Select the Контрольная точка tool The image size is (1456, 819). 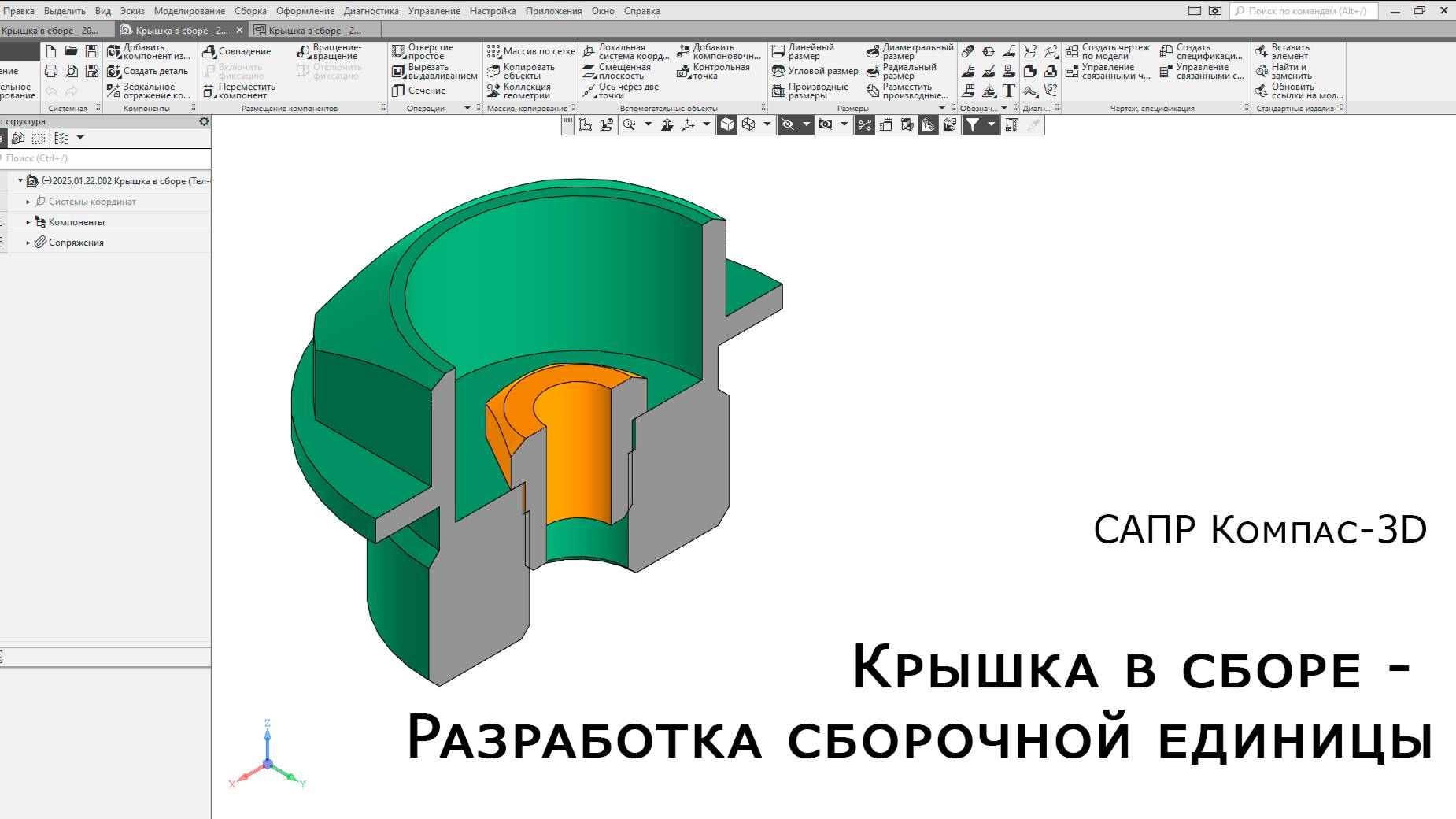(x=714, y=71)
